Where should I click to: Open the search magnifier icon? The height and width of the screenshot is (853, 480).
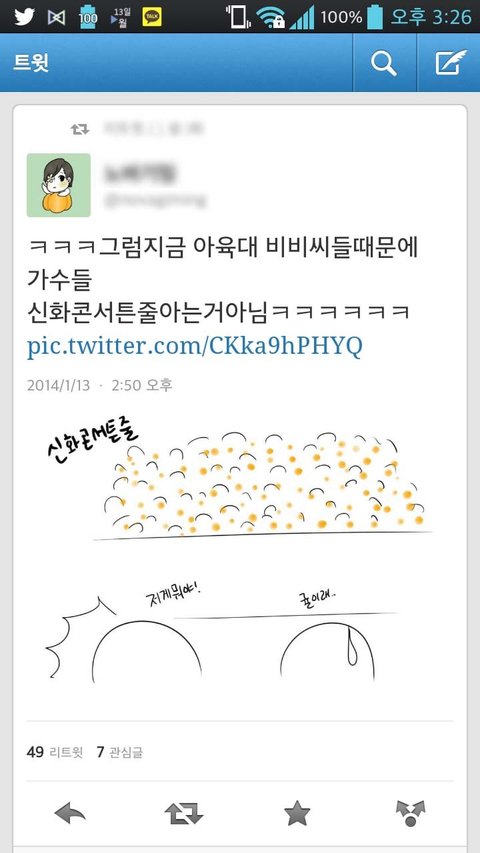tap(384, 63)
